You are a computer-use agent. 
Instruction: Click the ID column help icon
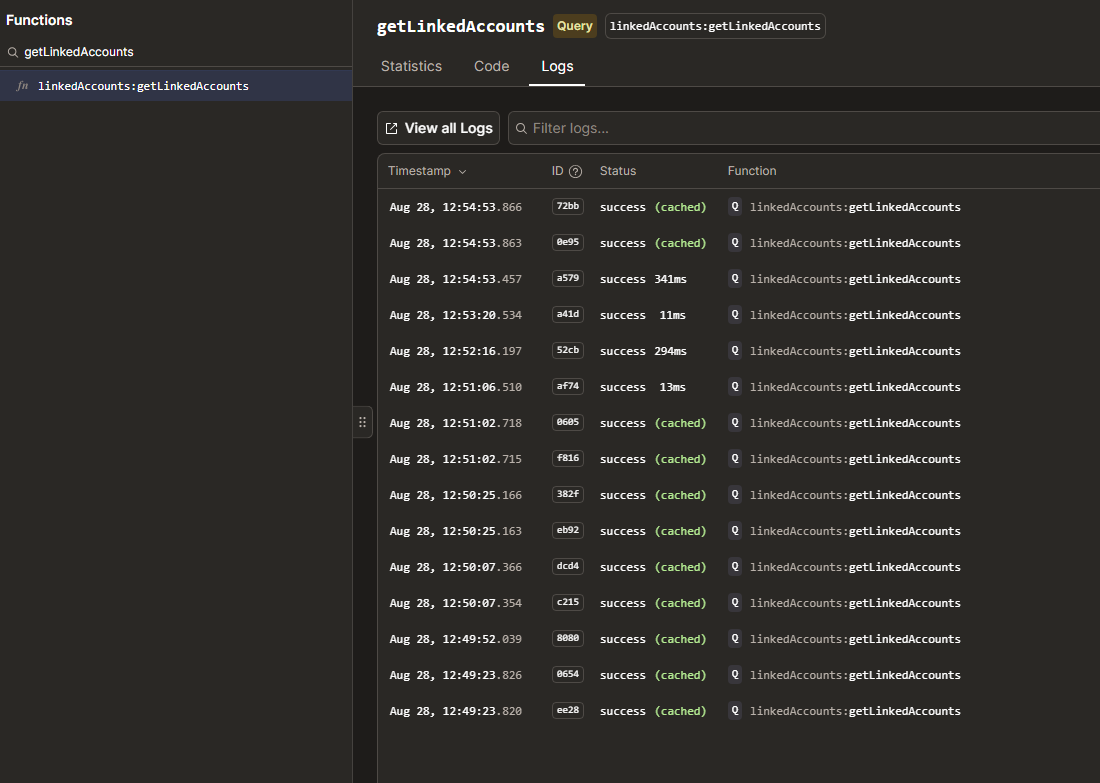tap(575, 171)
